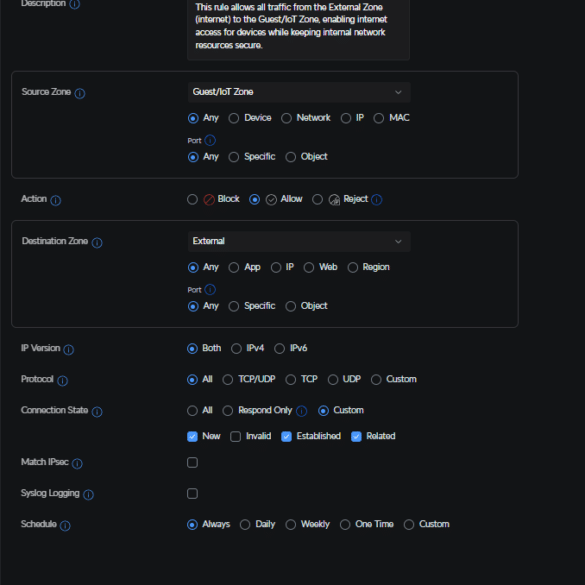Click the Schedule info icon

[65, 525]
